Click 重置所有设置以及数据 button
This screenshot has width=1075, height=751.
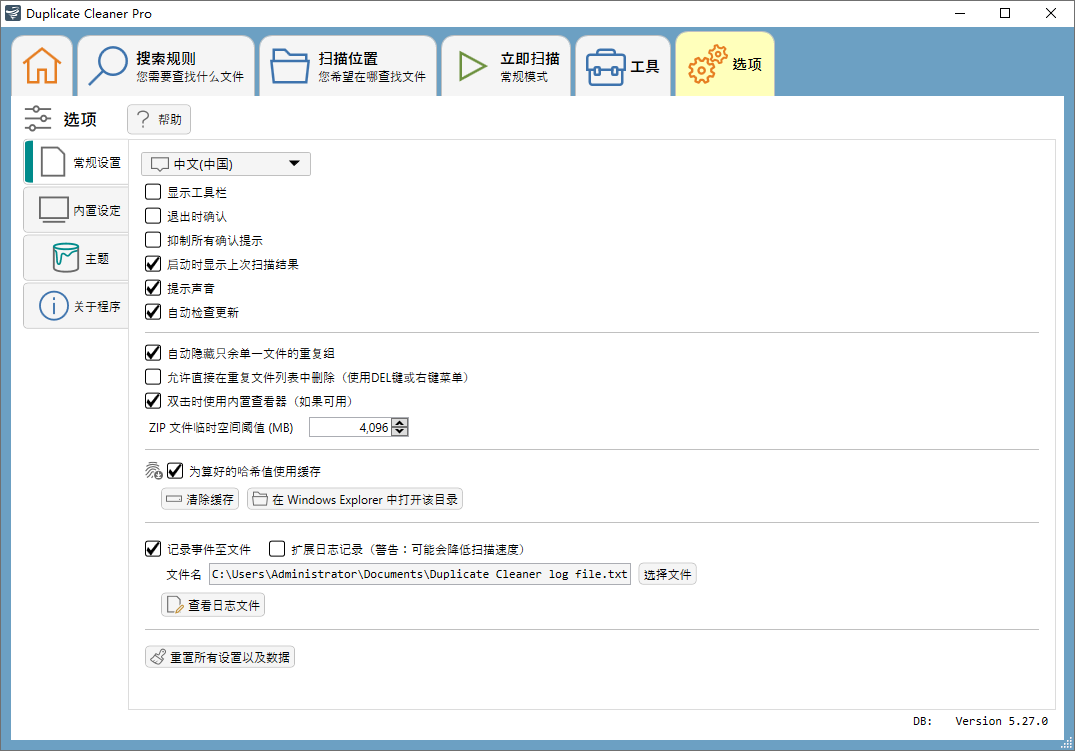coord(220,657)
